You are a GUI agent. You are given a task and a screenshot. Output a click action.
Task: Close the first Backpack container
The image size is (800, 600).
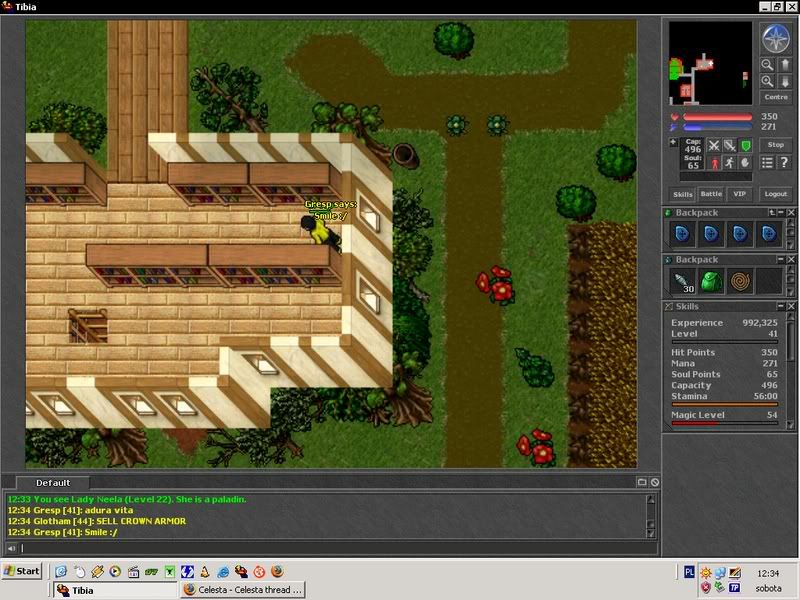tap(791, 213)
